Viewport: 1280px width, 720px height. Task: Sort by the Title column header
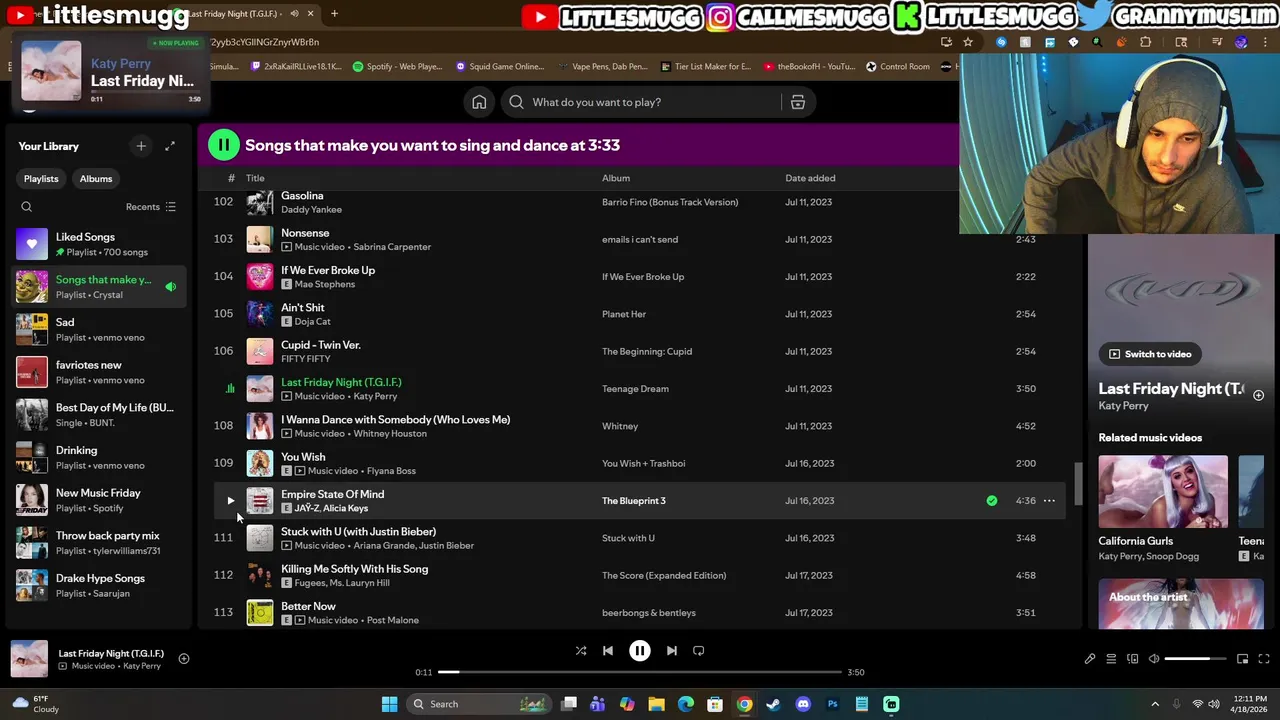pyautogui.click(x=255, y=178)
